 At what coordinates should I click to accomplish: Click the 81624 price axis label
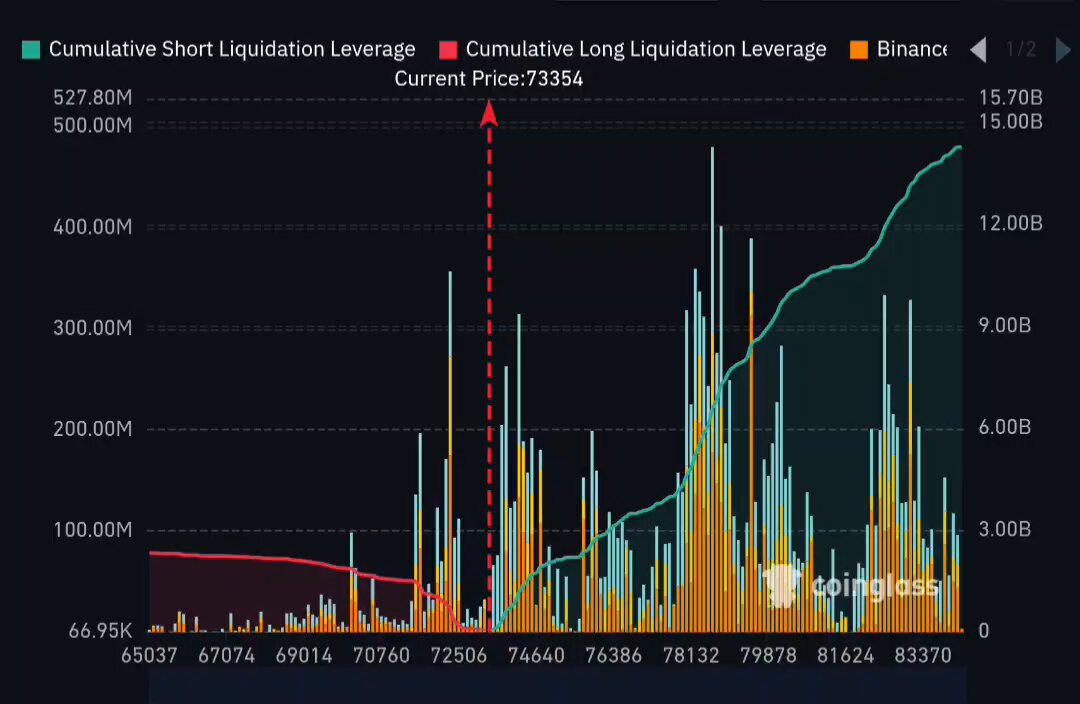click(x=845, y=655)
